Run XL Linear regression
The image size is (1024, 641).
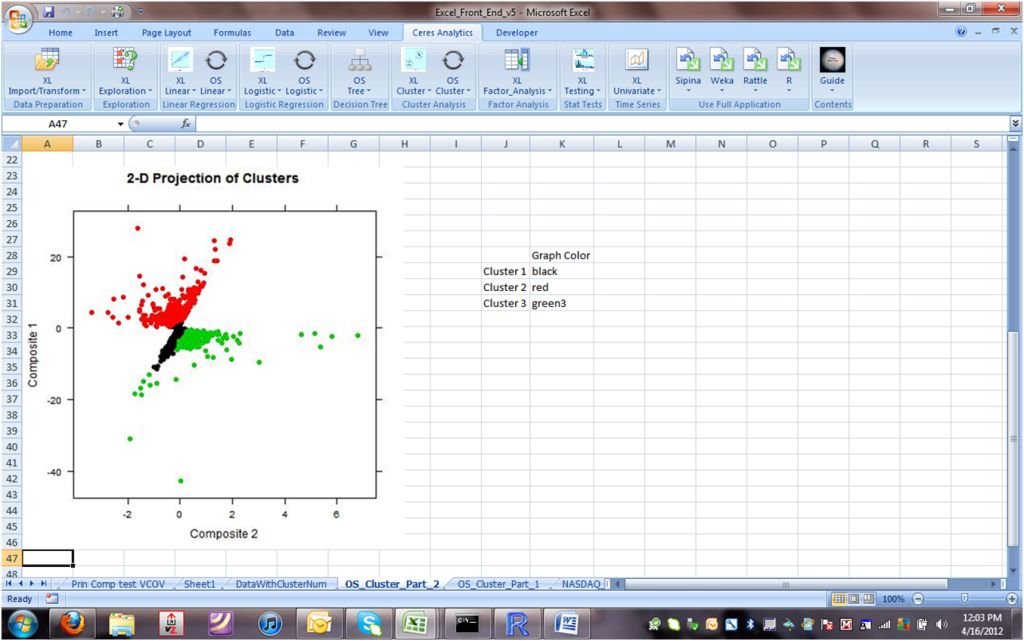(x=180, y=72)
